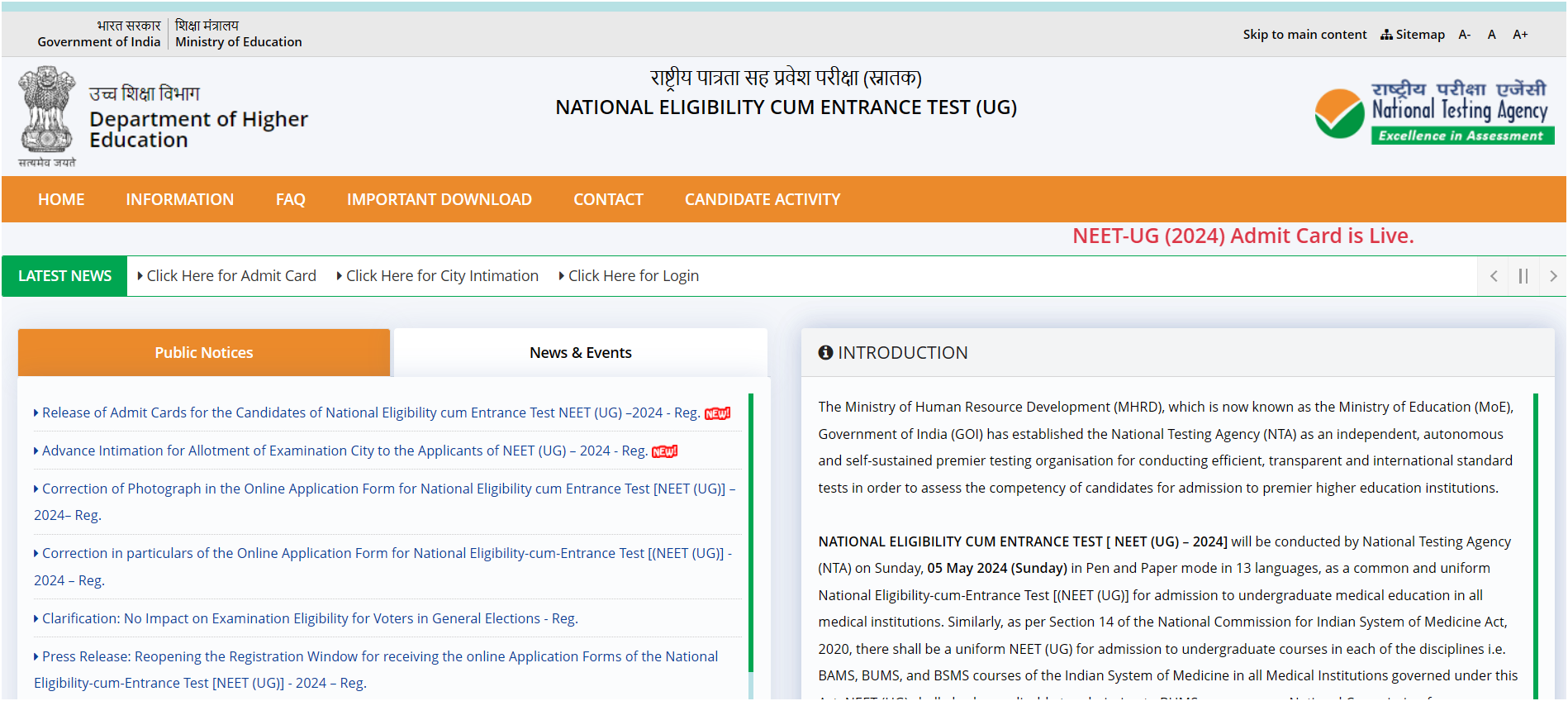Go to previous news item with left chevron
Screen dimensions: 1568x701
1494,276
